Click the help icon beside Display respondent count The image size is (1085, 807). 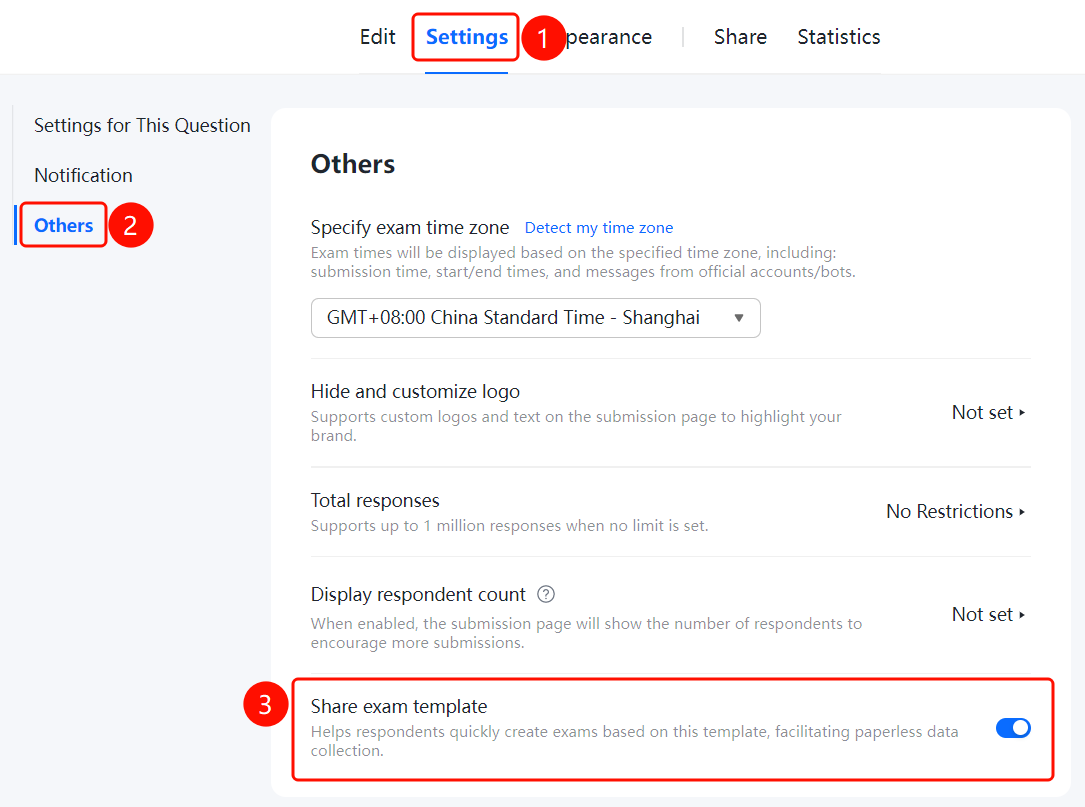[x=546, y=595]
